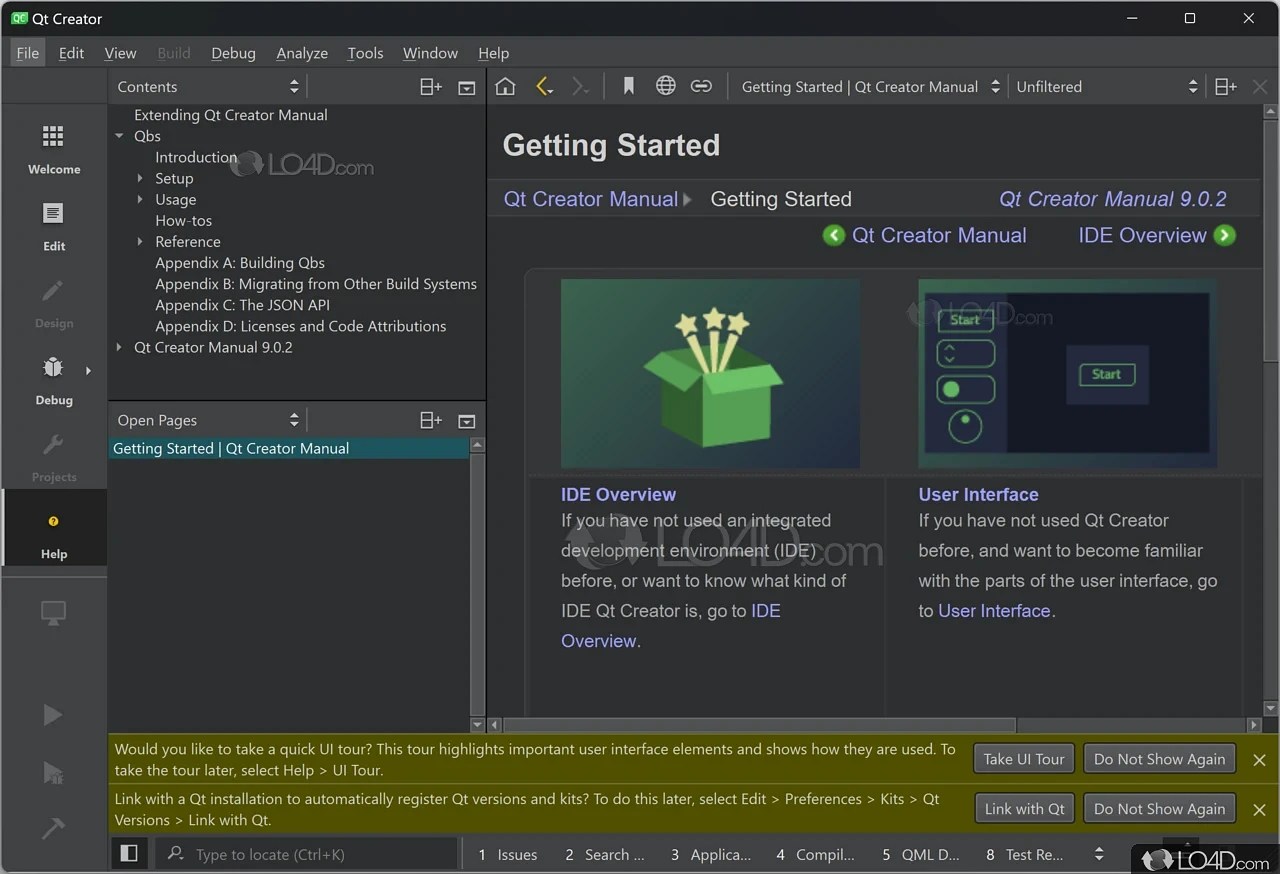Click the Start Debugging run icon
This screenshot has width=1280, height=874.
click(x=53, y=772)
